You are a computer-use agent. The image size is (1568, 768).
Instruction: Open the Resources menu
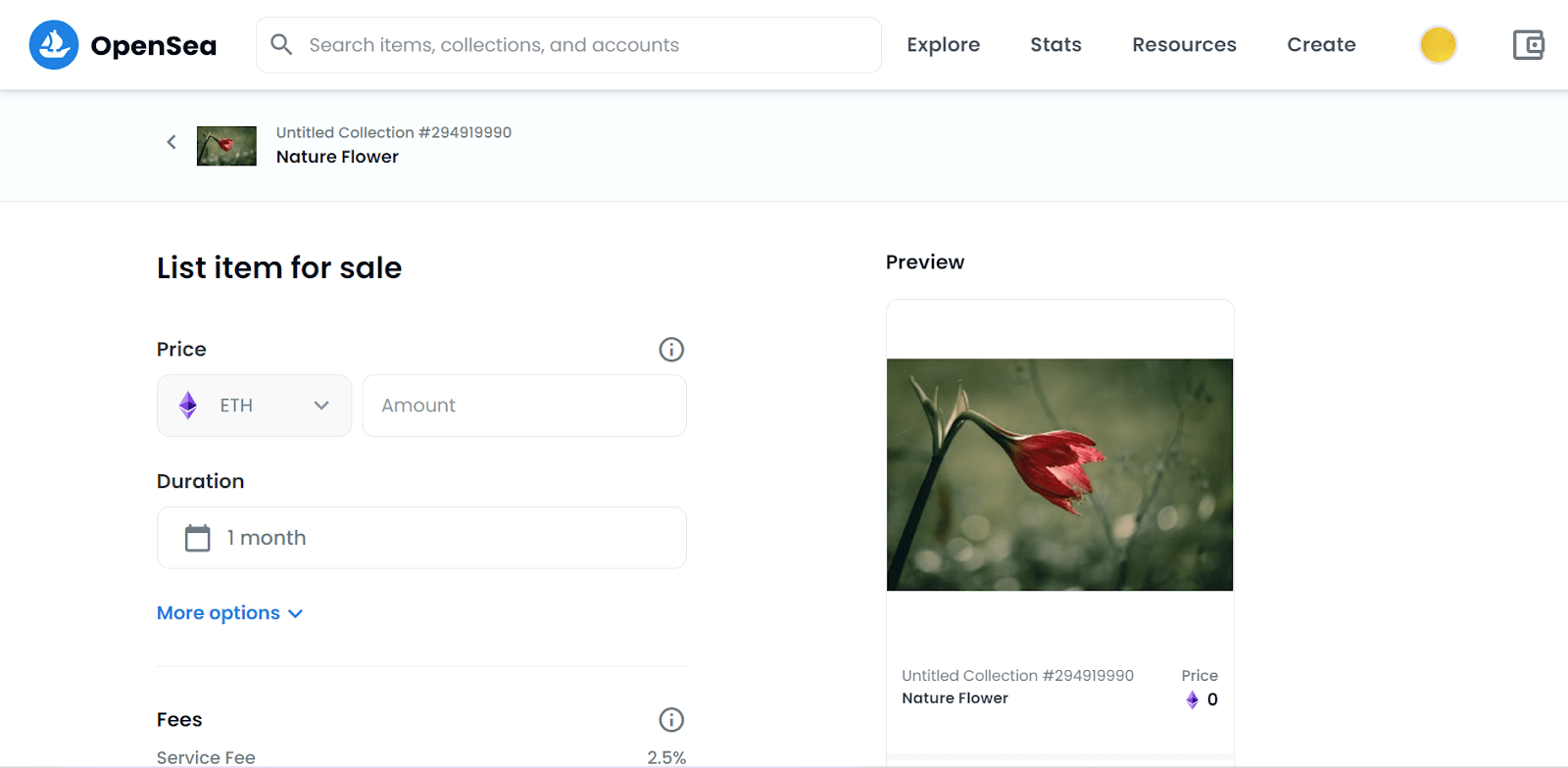click(x=1184, y=45)
